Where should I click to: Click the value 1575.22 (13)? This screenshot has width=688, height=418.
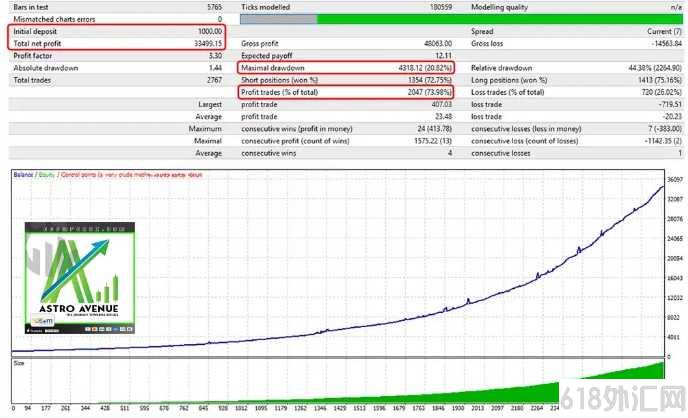[433, 141]
